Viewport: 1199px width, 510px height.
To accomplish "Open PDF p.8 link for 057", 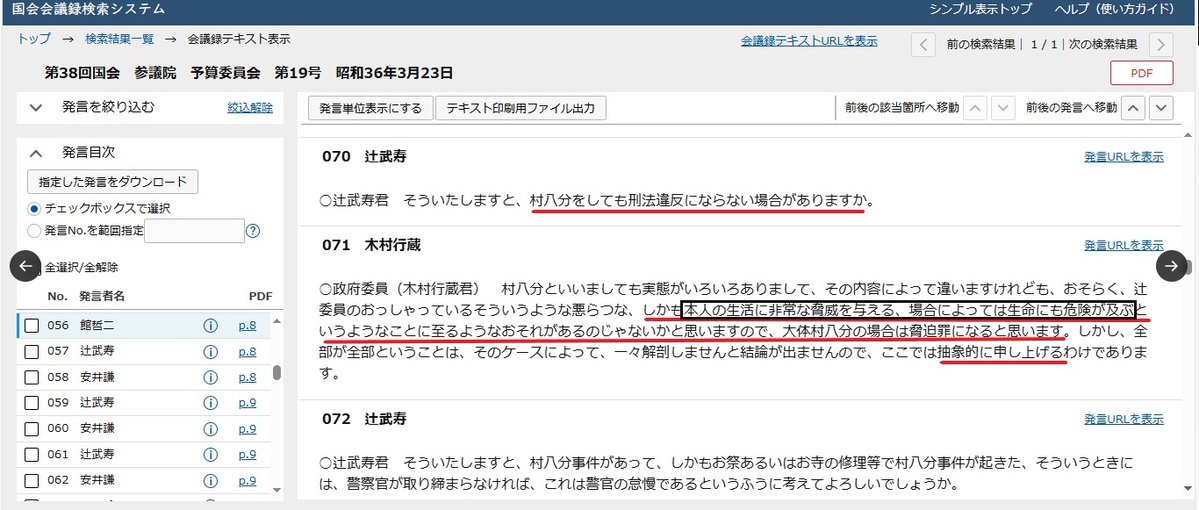I will 247,352.
